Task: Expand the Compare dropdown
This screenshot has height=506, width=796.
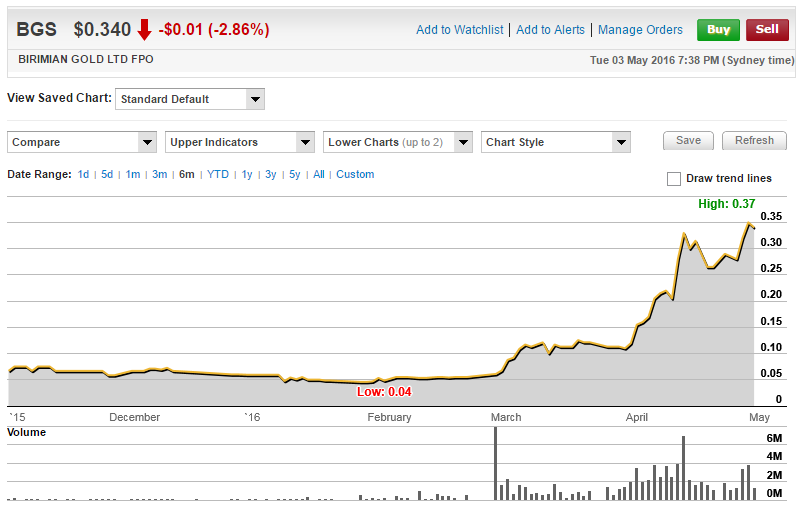Action: 82,142
